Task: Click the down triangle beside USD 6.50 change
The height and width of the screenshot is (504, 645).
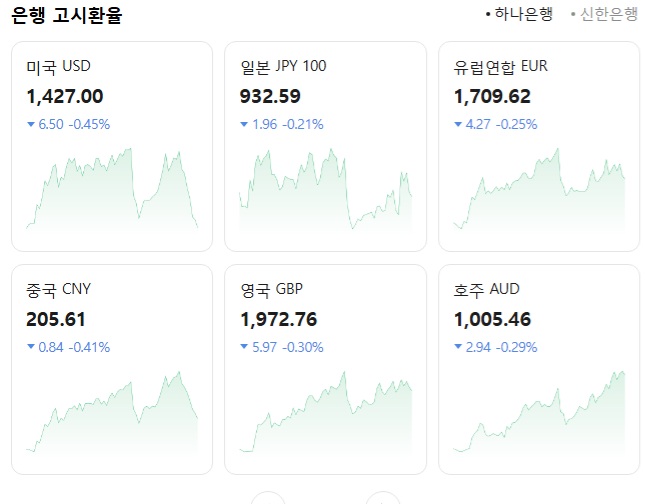Action: click(x=31, y=125)
